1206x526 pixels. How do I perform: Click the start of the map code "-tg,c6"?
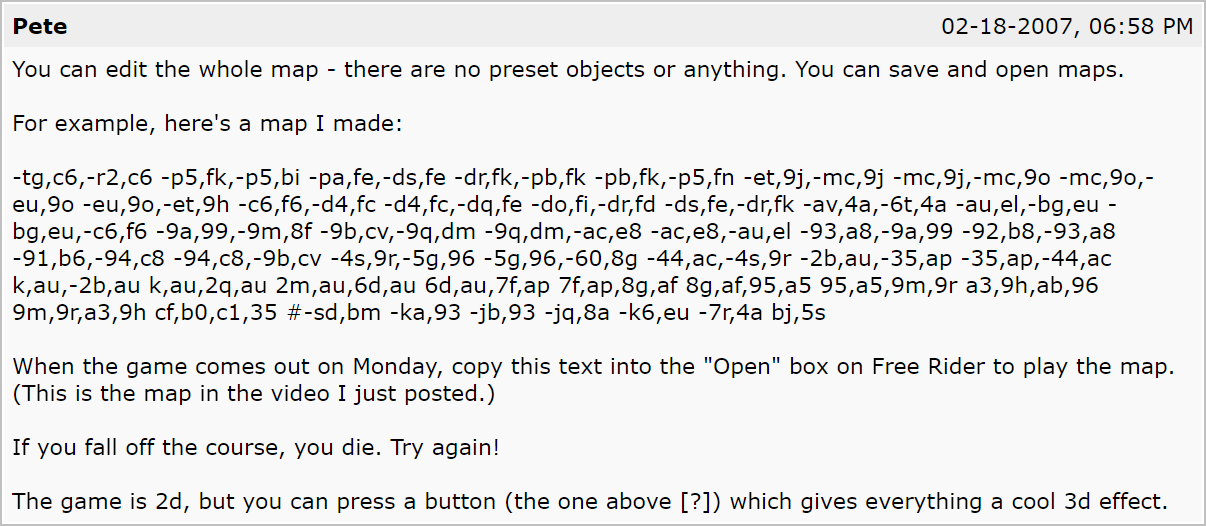click(45, 179)
